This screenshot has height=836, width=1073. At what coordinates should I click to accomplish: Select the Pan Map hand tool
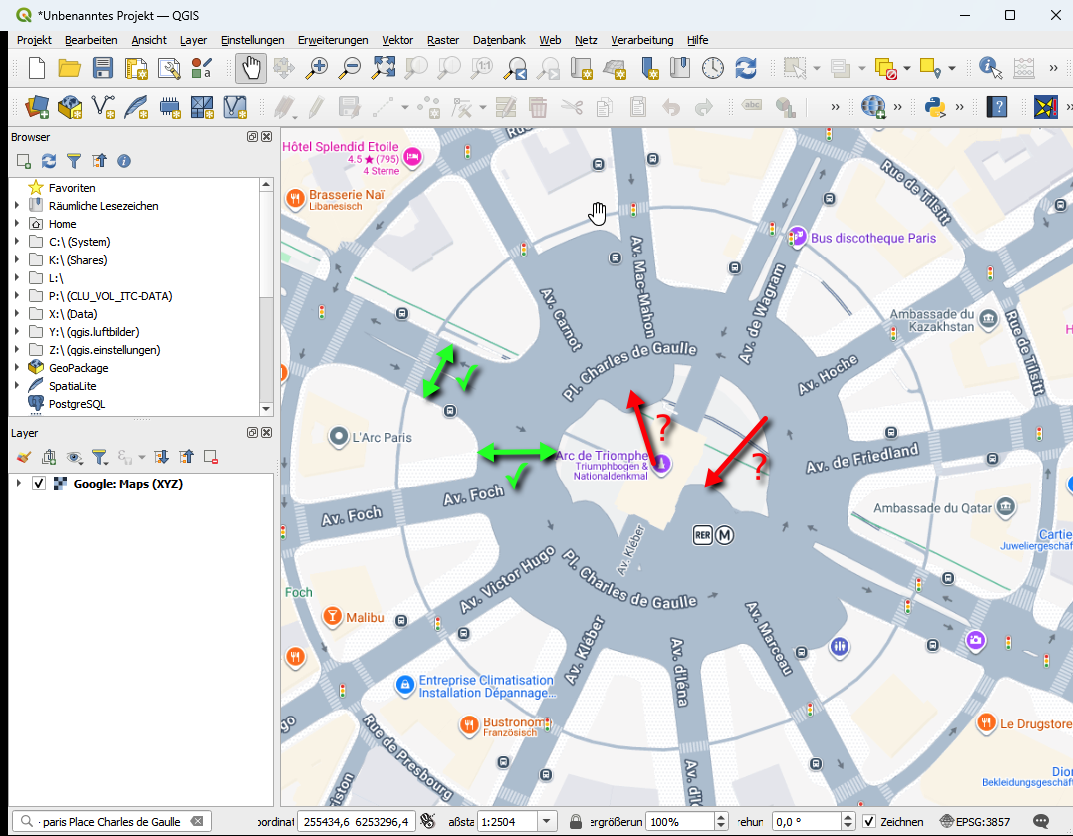[252, 68]
